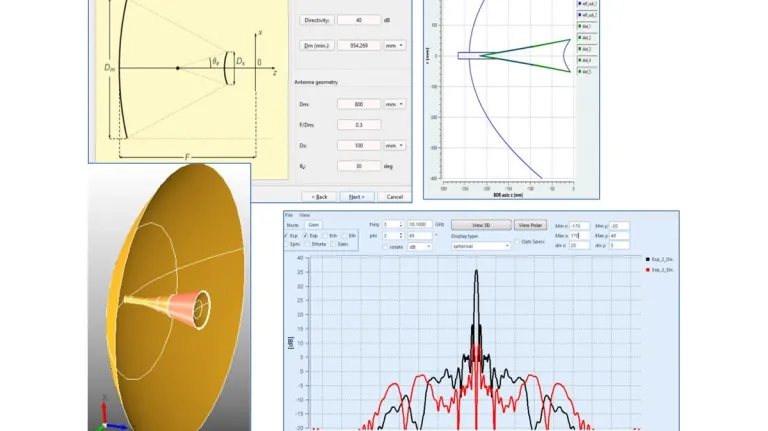Click the Max y field
The image size is (768, 431).
coord(619,236)
